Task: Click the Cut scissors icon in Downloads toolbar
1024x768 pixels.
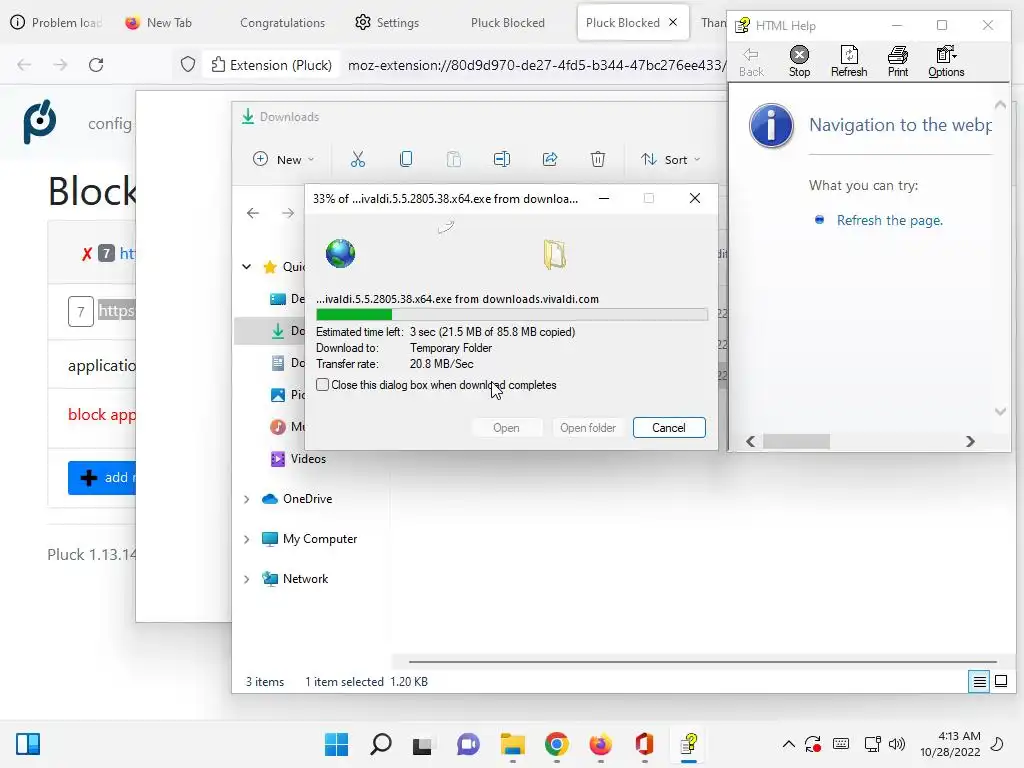Action: 358,159
